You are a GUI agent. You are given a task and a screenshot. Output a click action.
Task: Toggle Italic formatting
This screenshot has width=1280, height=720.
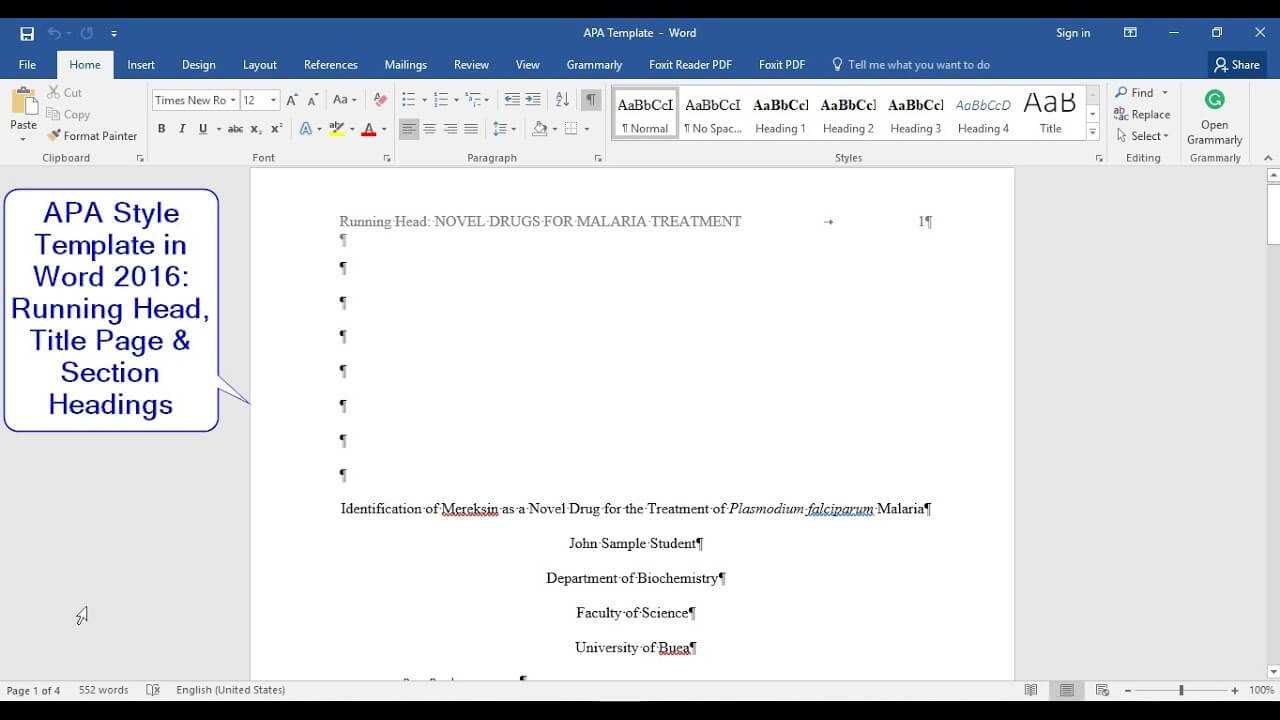pyautogui.click(x=182, y=129)
